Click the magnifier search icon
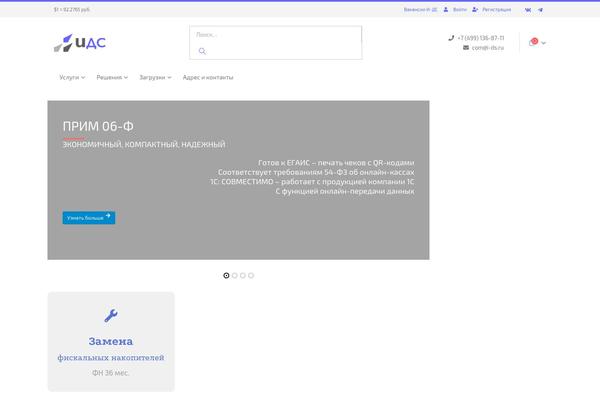Viewport: 600px width, 400px height. 202,51
